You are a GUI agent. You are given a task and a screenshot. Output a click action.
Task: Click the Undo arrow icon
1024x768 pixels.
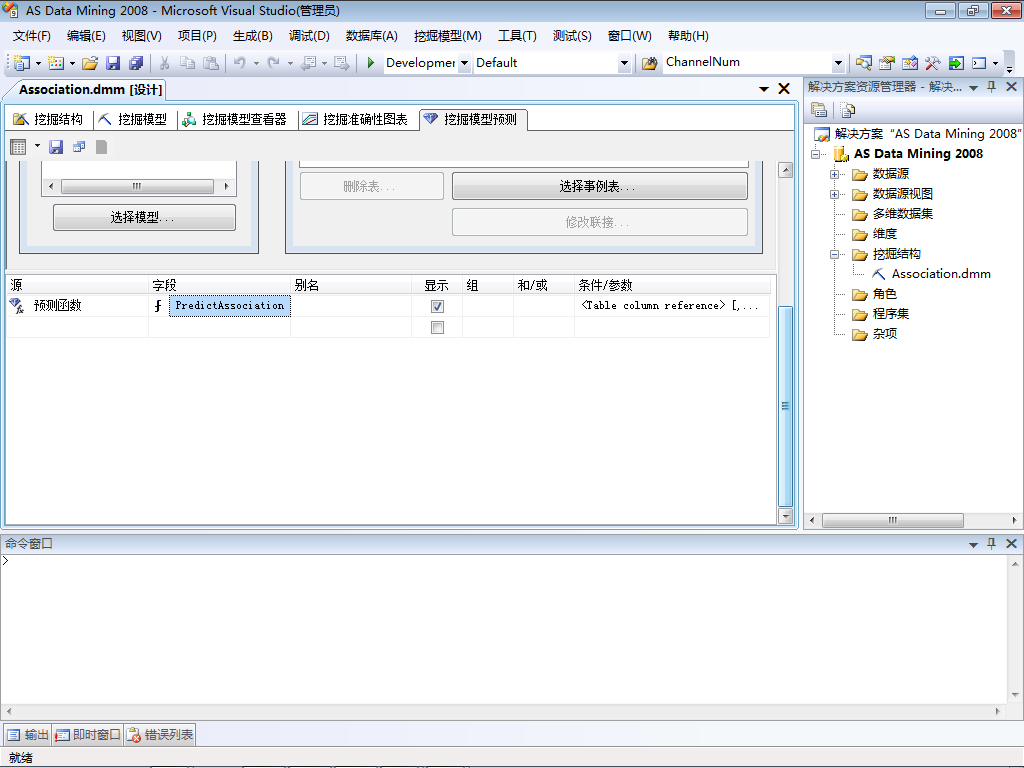click(240, 63)
